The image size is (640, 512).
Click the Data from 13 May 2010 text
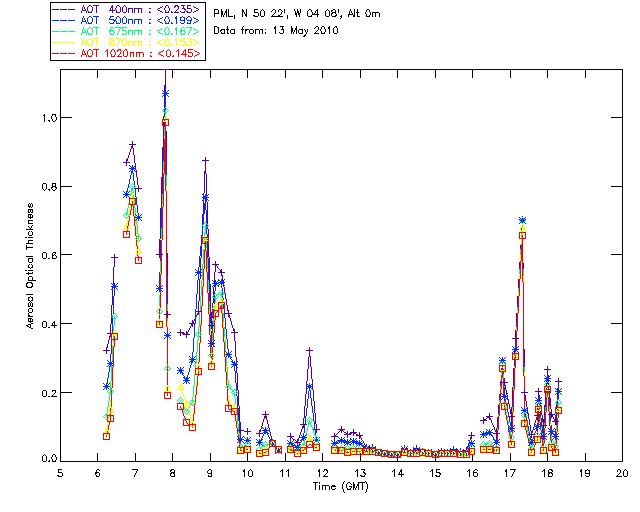[276, 31]
